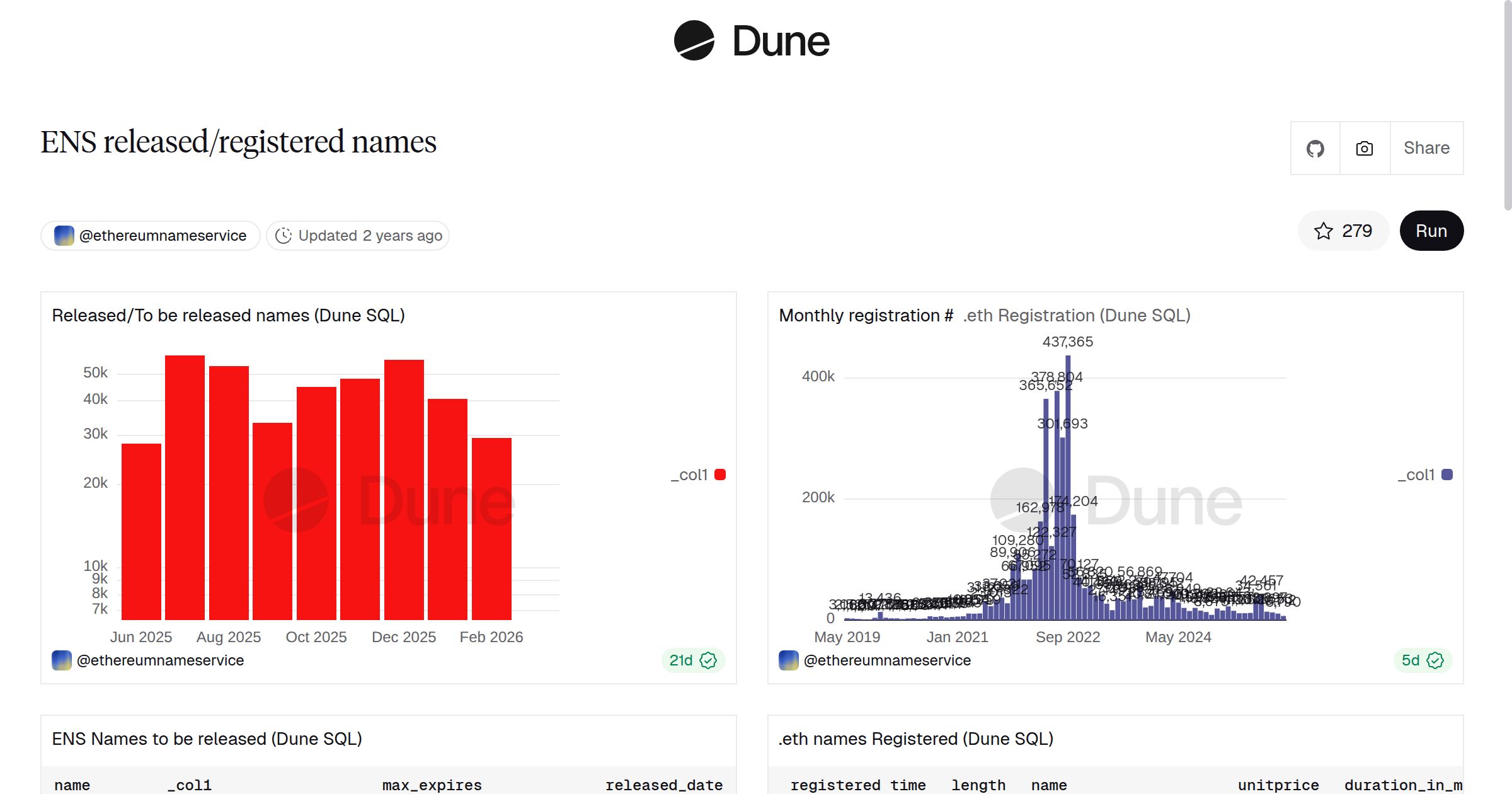
Task: Click the Share button
Action: (x=1426, y=149)
